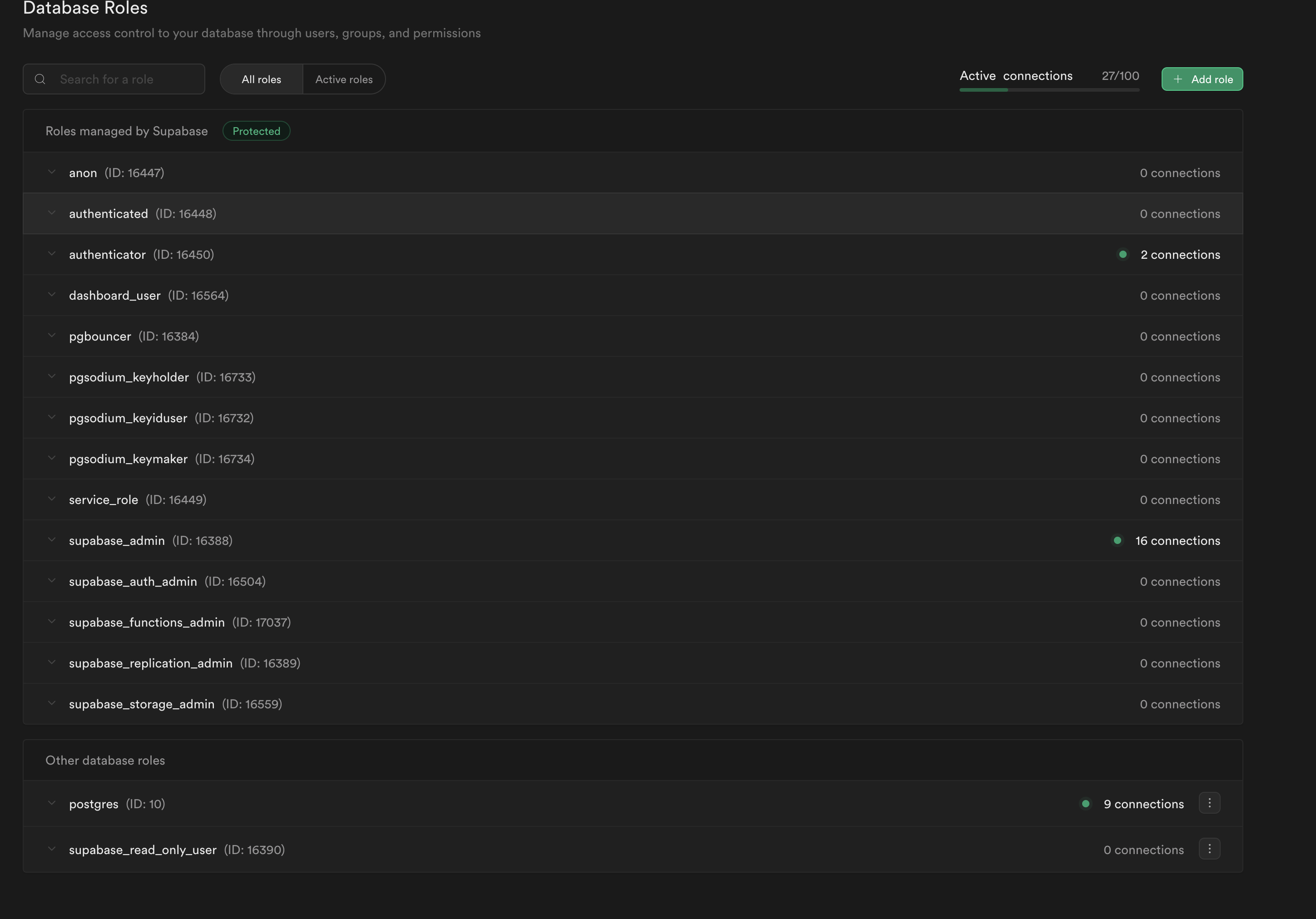This screenshot has width=1316, height=919.
Task: Expand the pgsodium_keymaker role details
Action: 52,458
